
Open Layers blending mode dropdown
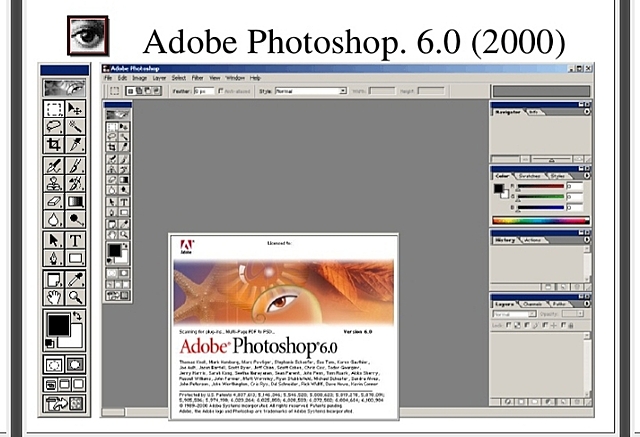point(514,314)
